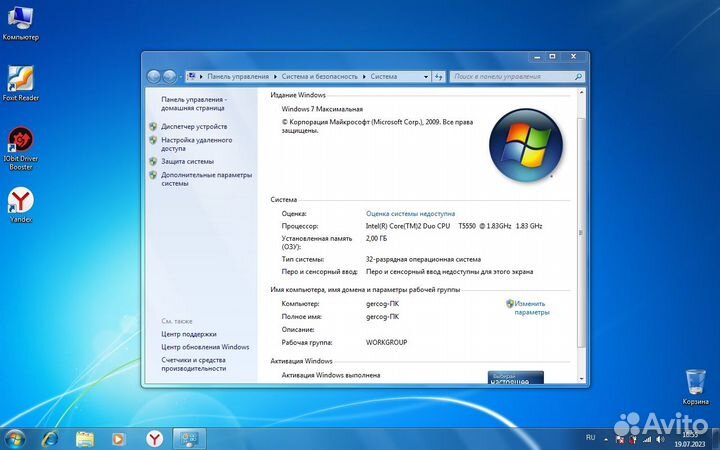The height and width of the screenshot is (450, 720).
Task: Go forward with the navigation arrow
Action: [169, 76]
